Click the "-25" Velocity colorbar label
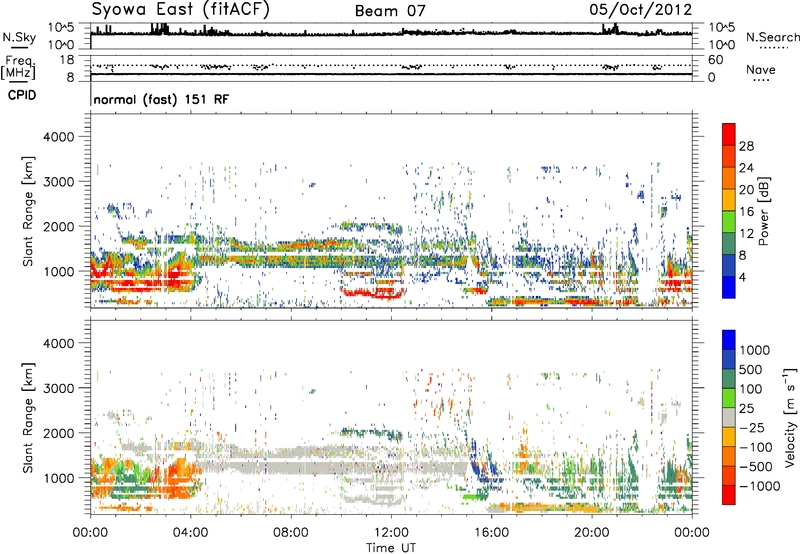 pyautogui.click(x=752, y=428)
